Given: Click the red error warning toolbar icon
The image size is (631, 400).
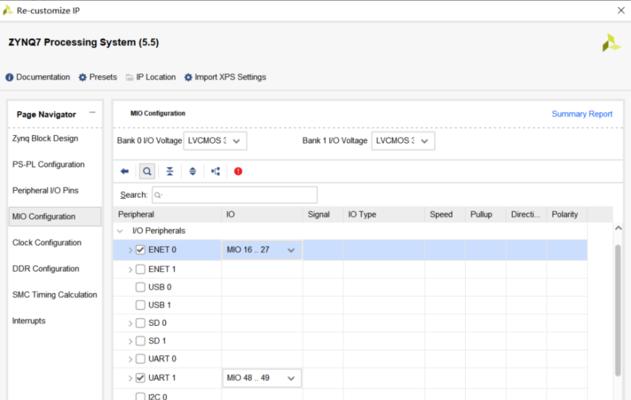Looking at the screenshot, I should (x=238, y=171).
